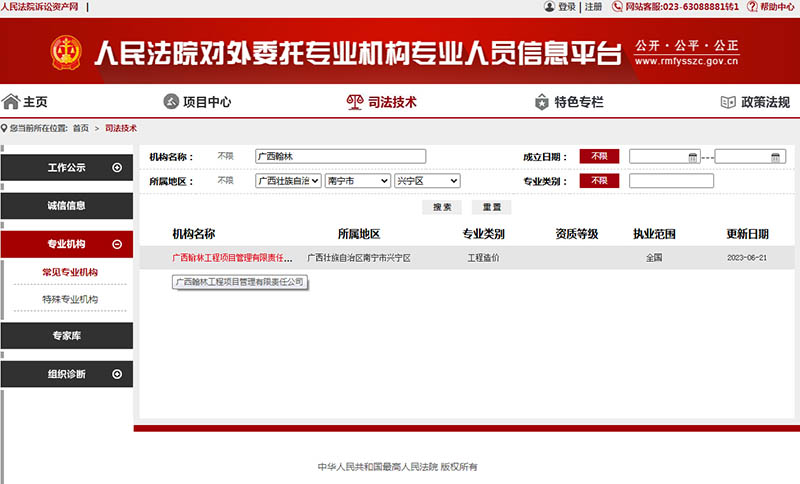The height and width of the screenshot is (484, 800).
Task: Collapse the 专业机构 sidebar section icon
Action: coord(117,244)
